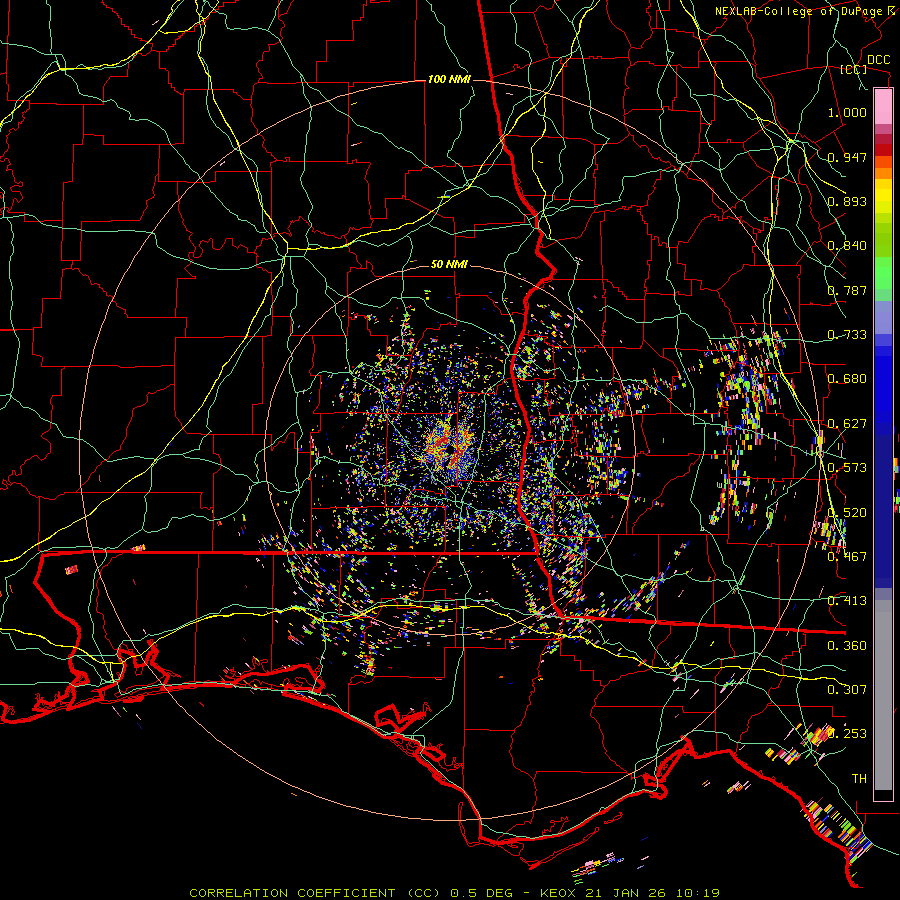Pick the gray low-value segment of color scale

pyautogui.click(x=883, y=700)
